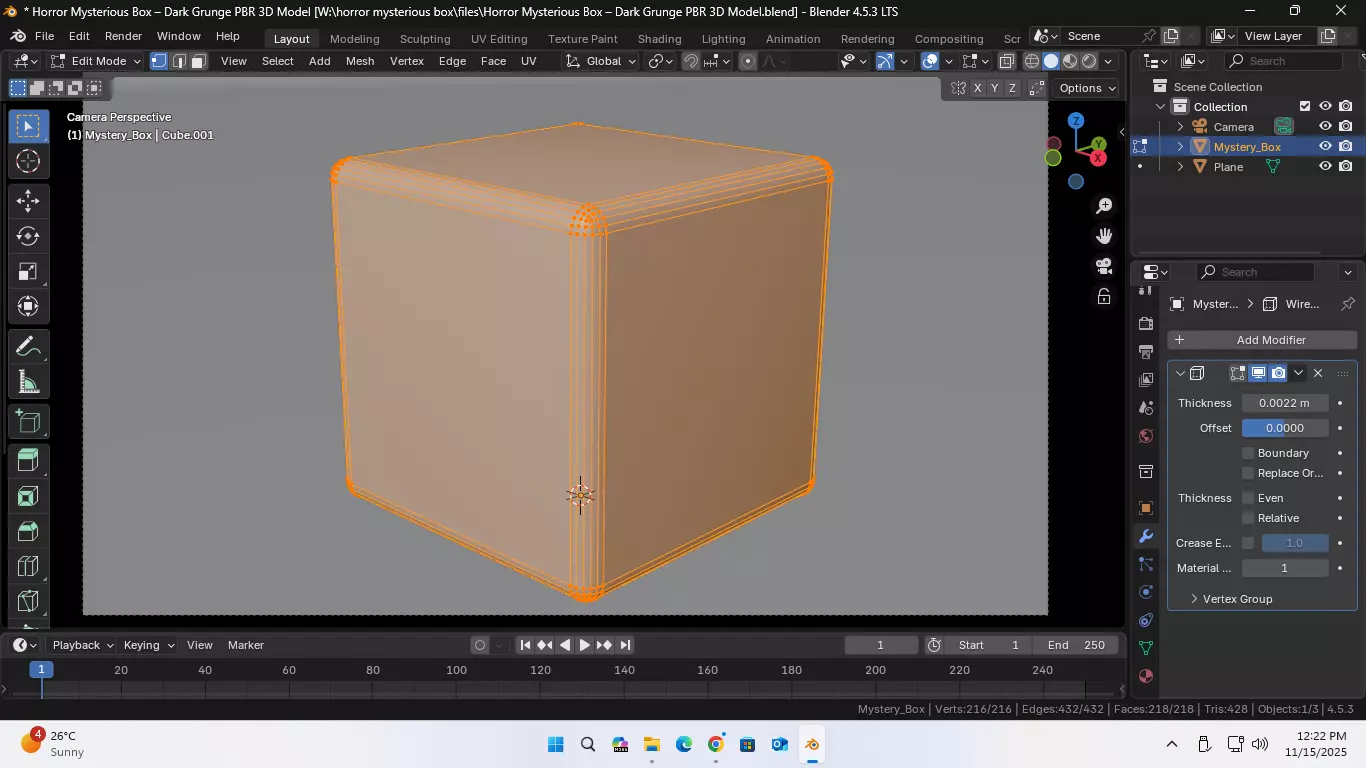Adjust the Offset slider
This screenshot has height=768, width=1366.
coord(1285,428)
